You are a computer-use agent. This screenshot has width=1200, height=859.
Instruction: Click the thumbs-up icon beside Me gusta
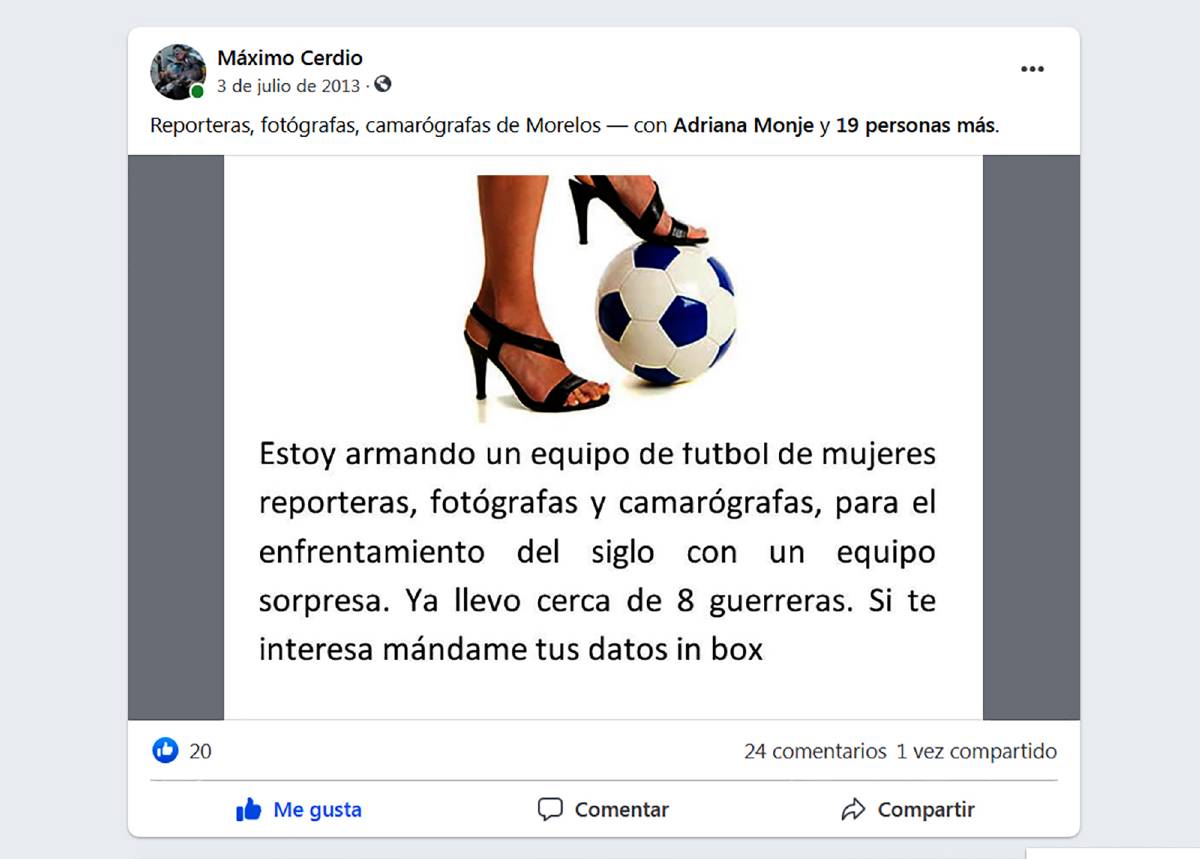(x=248, y=809)
